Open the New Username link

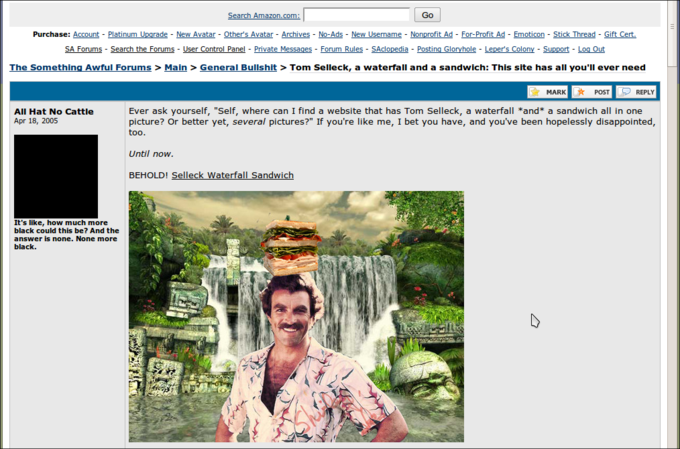[x=376, y=34]
